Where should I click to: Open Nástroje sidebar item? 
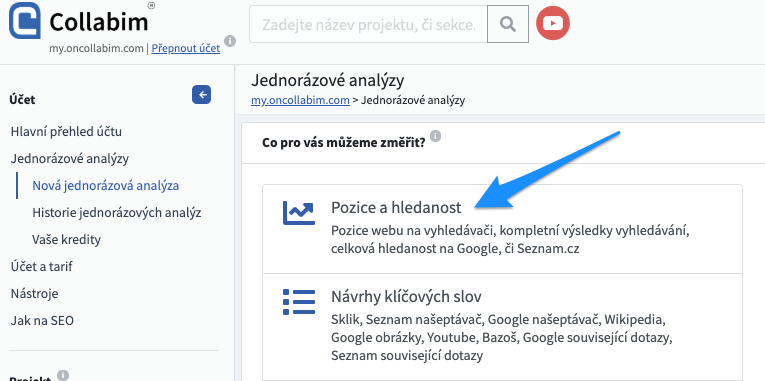point(34,294)
